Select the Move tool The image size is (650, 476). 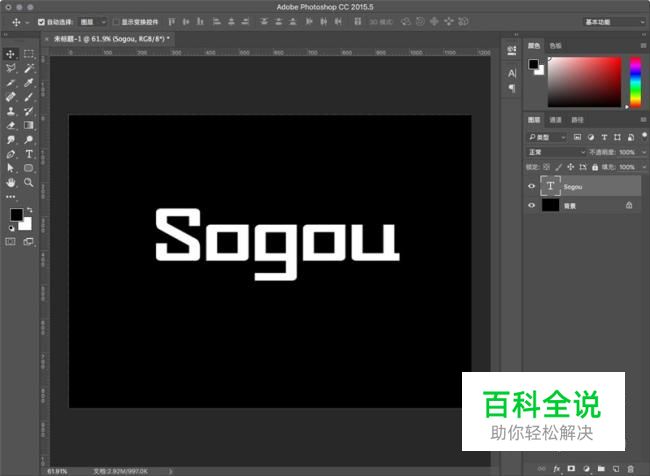[11, 54]
